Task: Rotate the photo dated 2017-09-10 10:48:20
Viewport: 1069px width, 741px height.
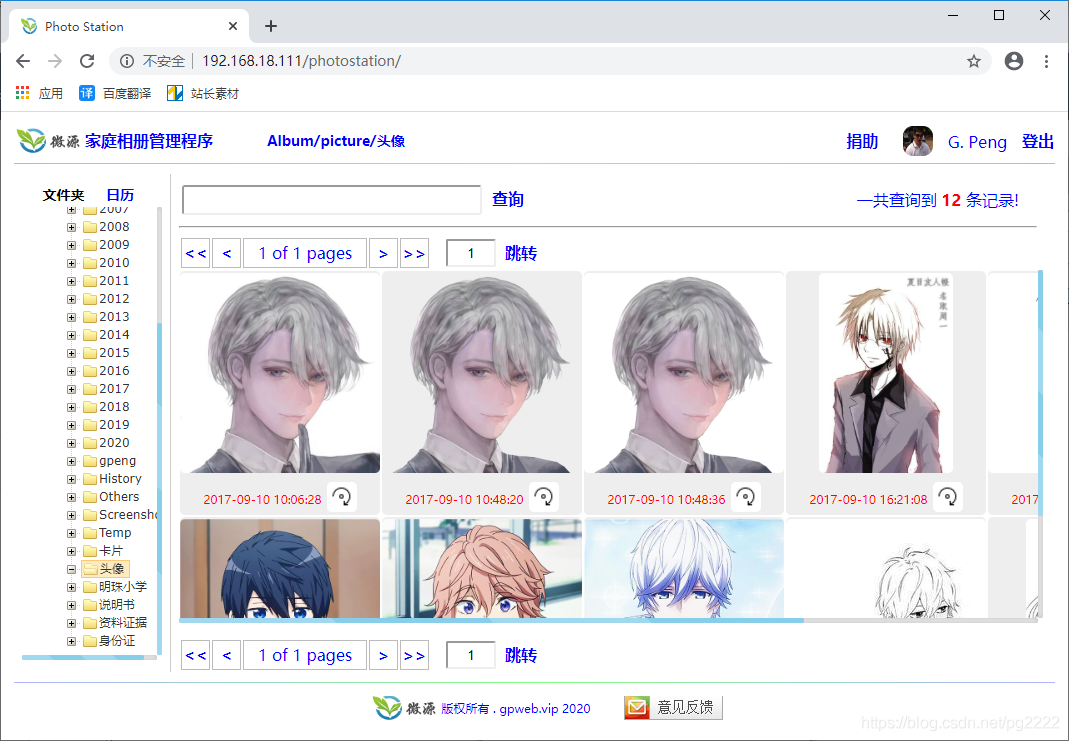Action: pyautogui.click(x=543, y=497)
